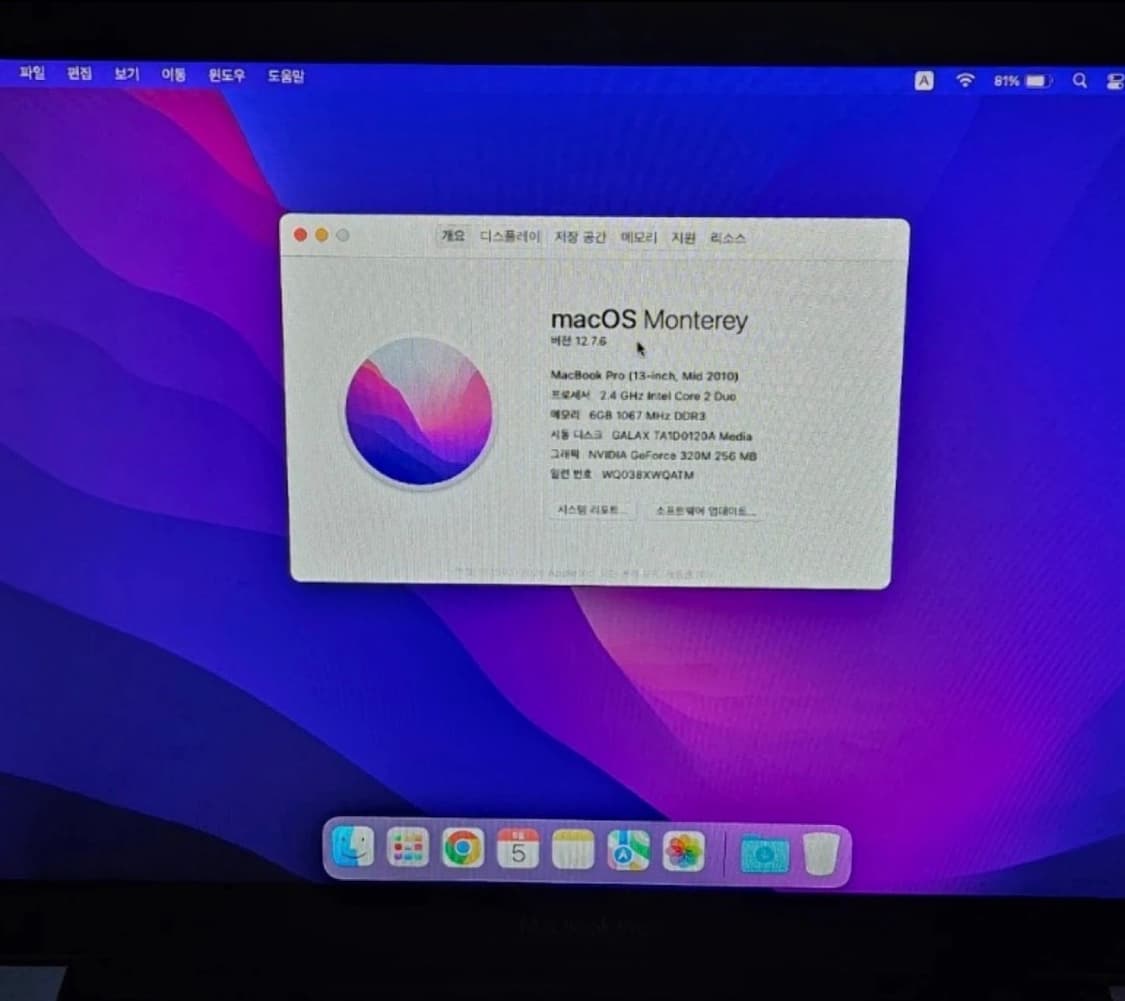Screen dimensions: 1125x1001
Task: Open the Downloads folder in Dock
Action: (764, 854)
